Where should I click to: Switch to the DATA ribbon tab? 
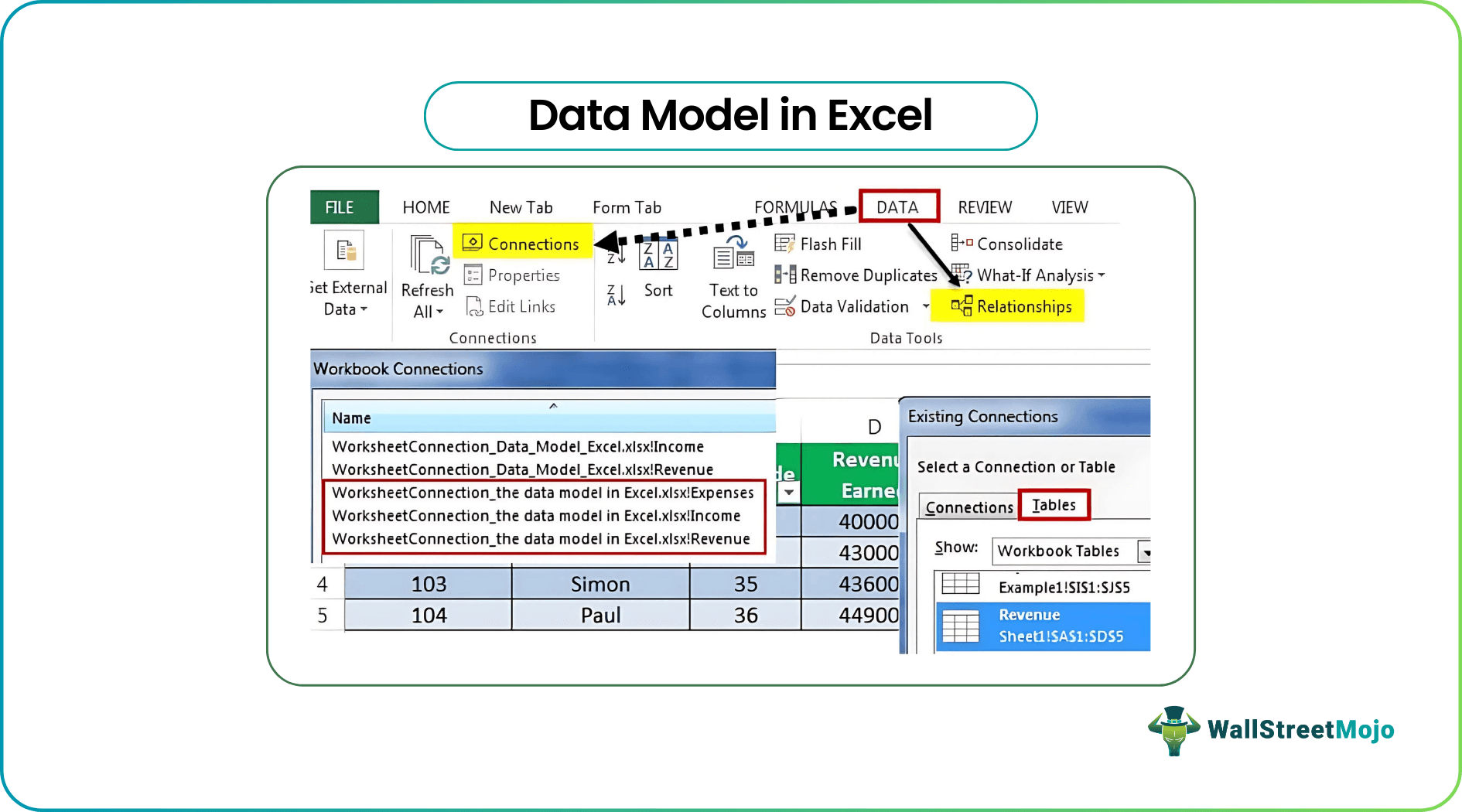click(899, 206)
